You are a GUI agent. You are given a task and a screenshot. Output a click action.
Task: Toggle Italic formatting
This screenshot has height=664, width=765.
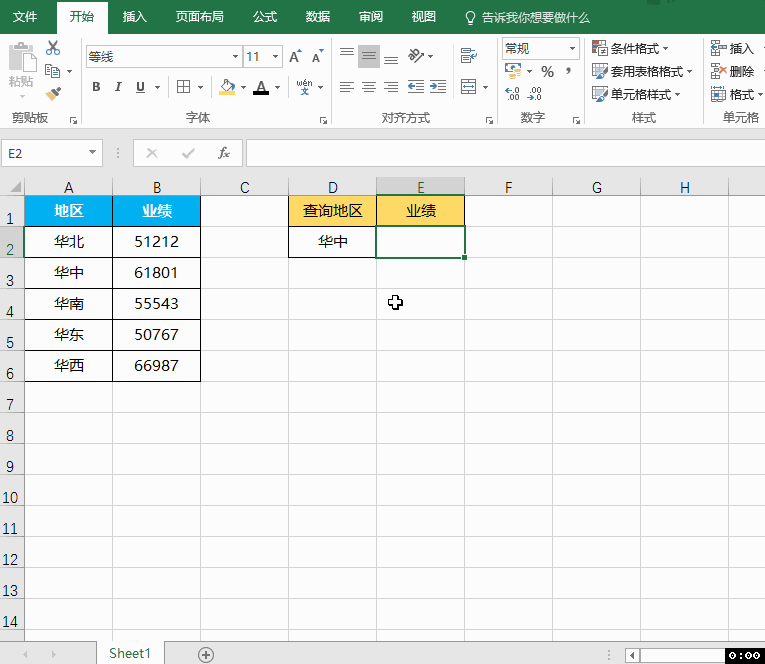[118, 87]
